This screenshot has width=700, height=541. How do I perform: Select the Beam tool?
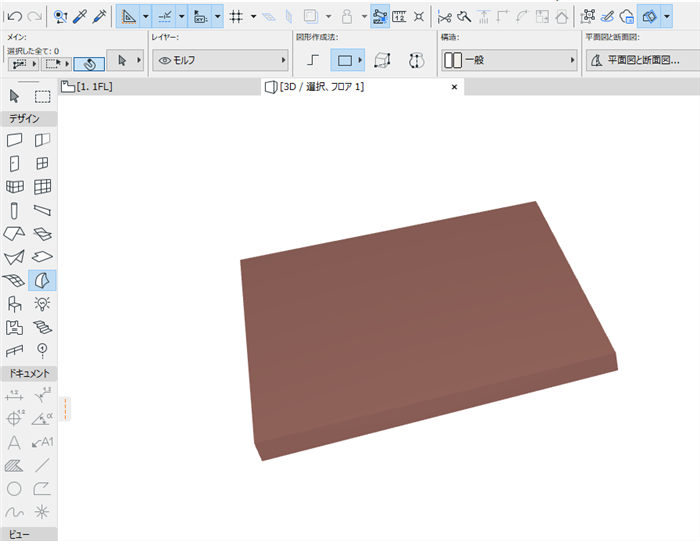click(42, 210)
